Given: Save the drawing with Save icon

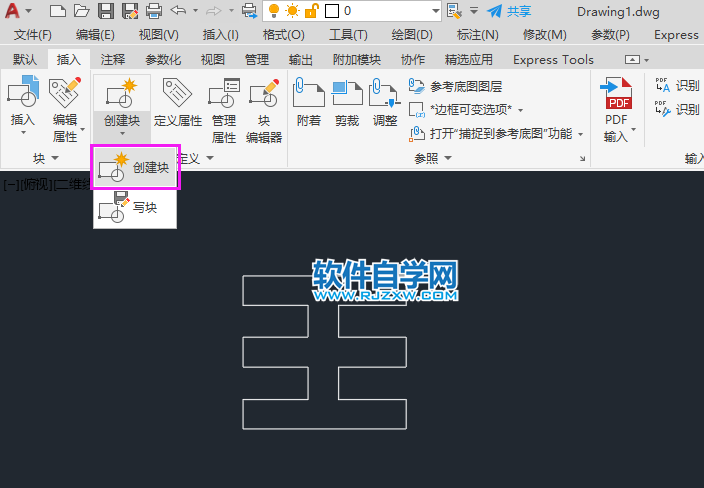Looking at the screenshot, I should [x=106, y=11].
